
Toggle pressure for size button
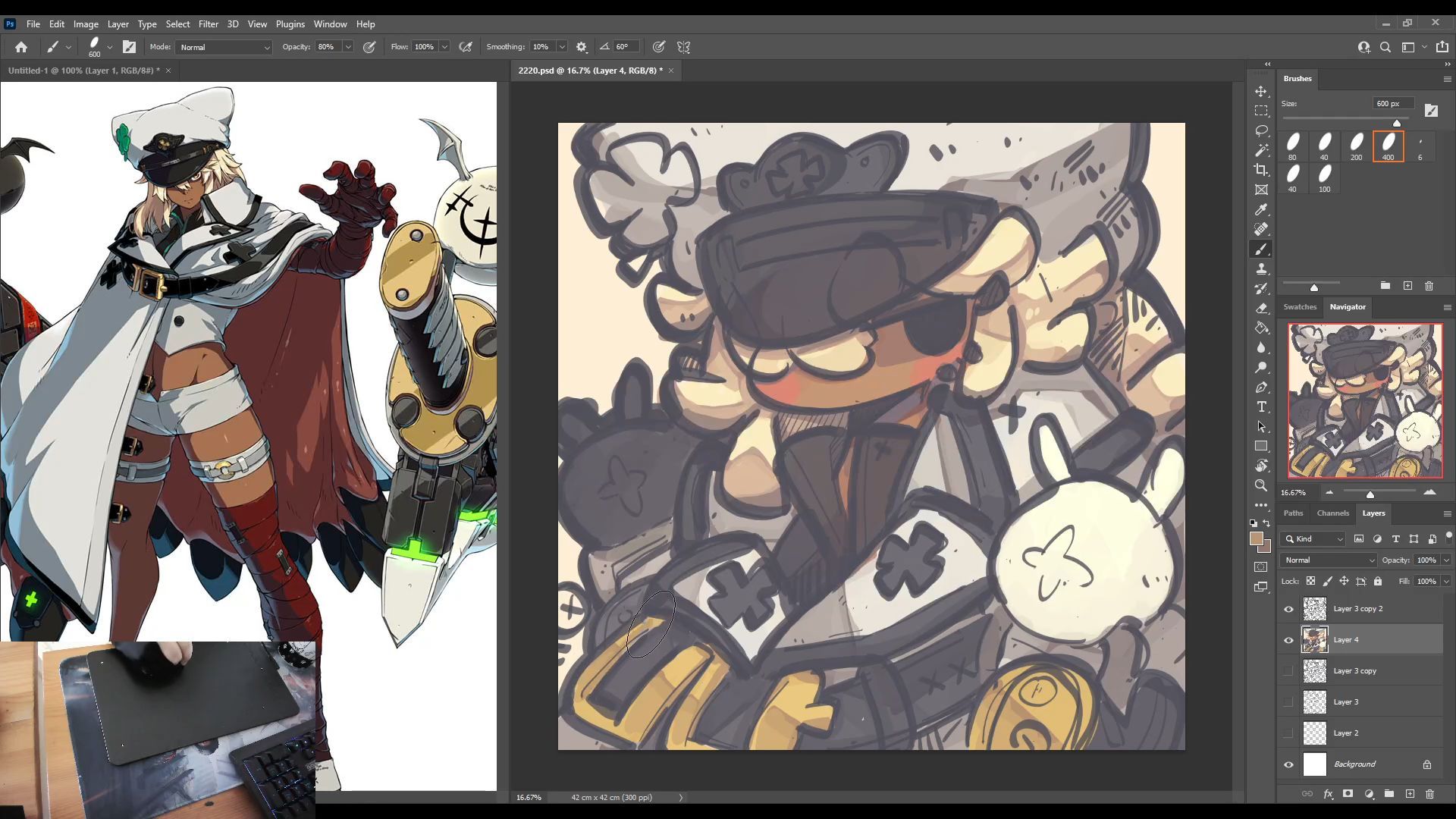click(659, 47)
